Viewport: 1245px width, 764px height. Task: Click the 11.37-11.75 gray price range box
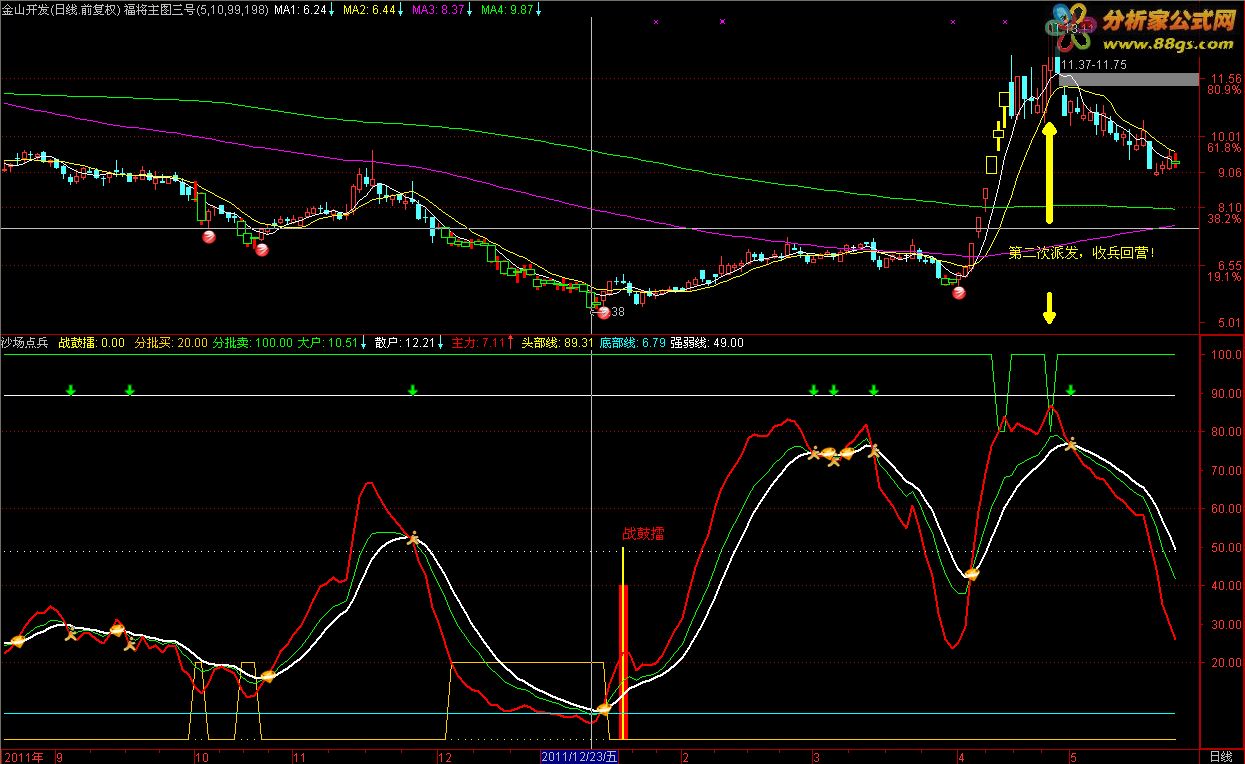[1127, 78]
